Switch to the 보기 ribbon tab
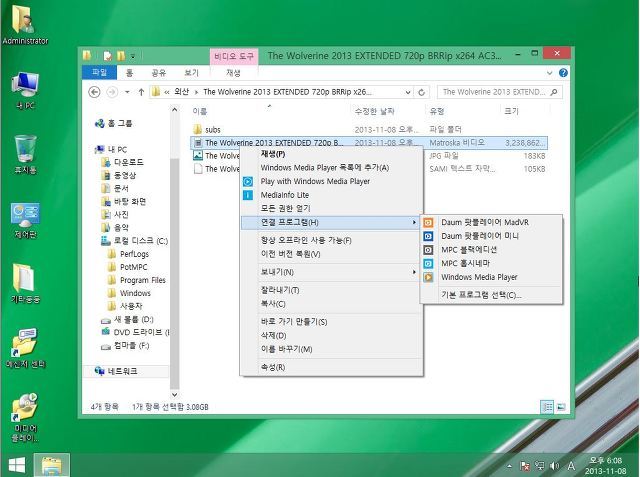 [x=191, y=73]
